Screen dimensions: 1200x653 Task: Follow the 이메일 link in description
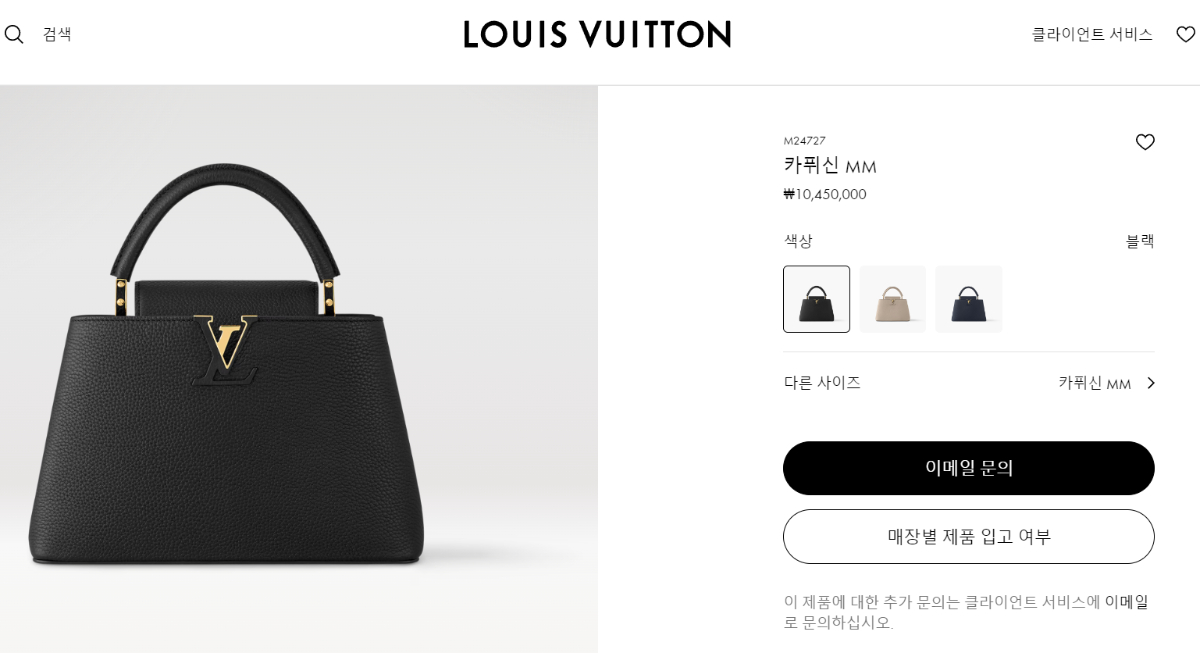[x=1126, y=601]
